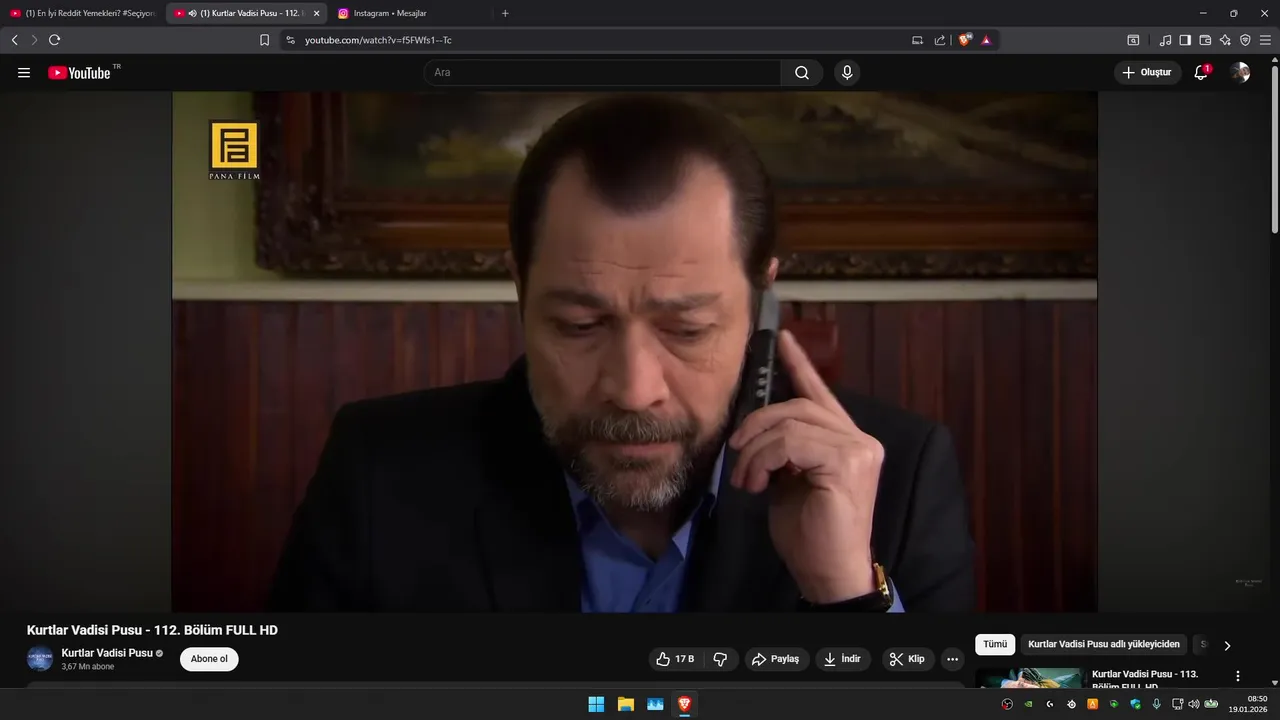Image resolution: width=1280 pixels, height=720 pixels.
Task: Bookmark this page icon
Action: [264, 40]
